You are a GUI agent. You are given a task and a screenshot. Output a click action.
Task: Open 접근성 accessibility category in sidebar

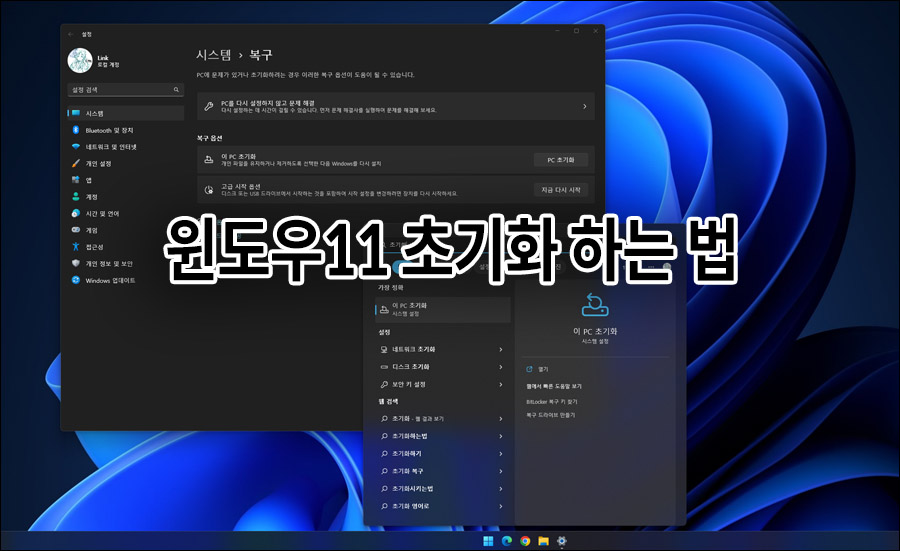tap(126, 247)
